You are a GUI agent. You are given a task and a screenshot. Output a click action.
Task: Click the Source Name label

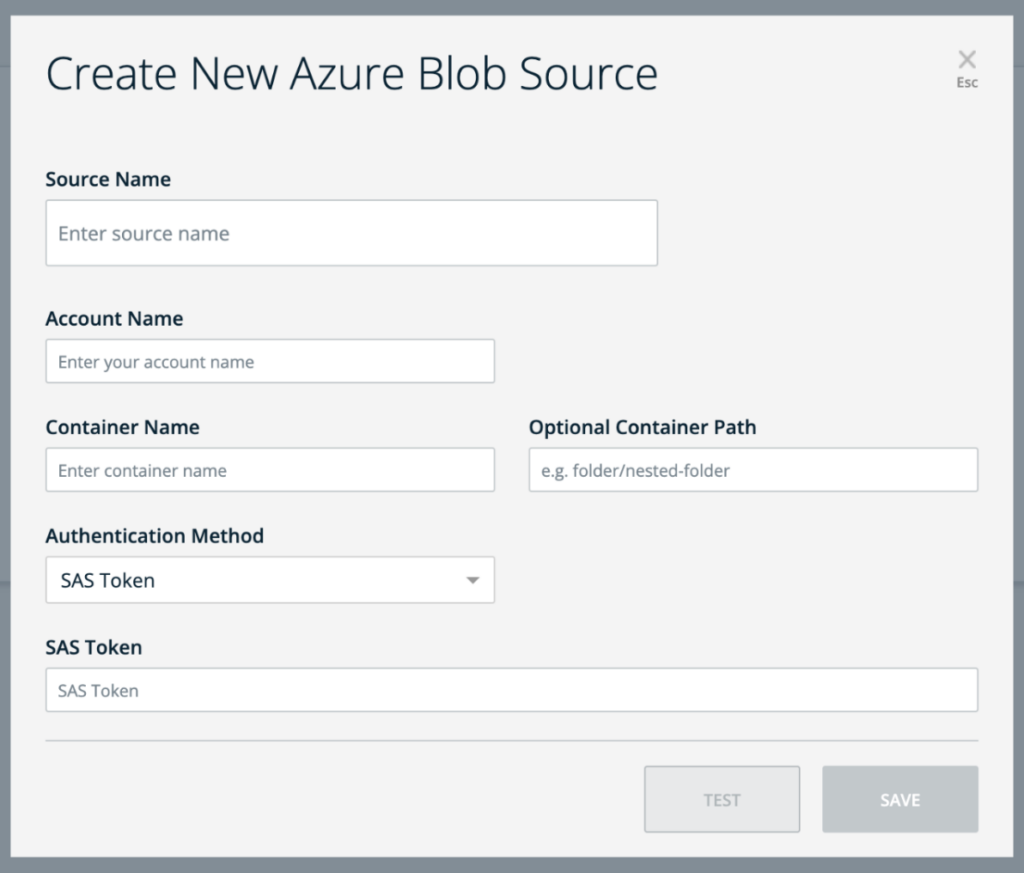pos(108,179)
